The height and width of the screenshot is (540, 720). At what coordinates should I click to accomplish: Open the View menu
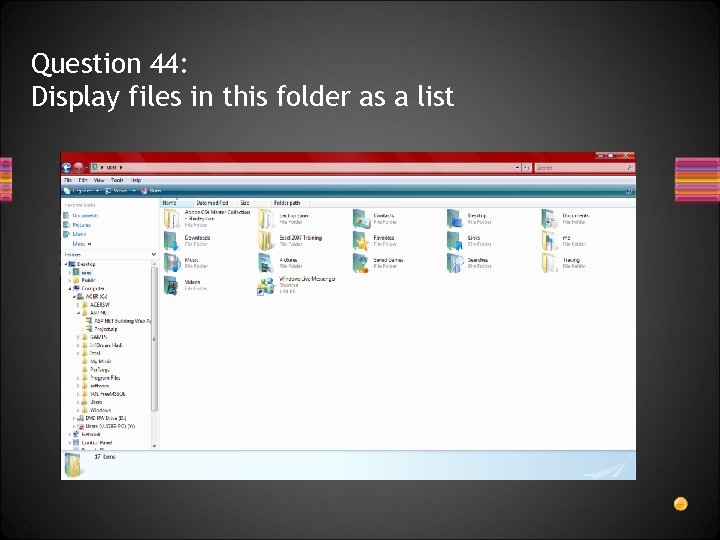pyautogui.click(x=99, y=180)
